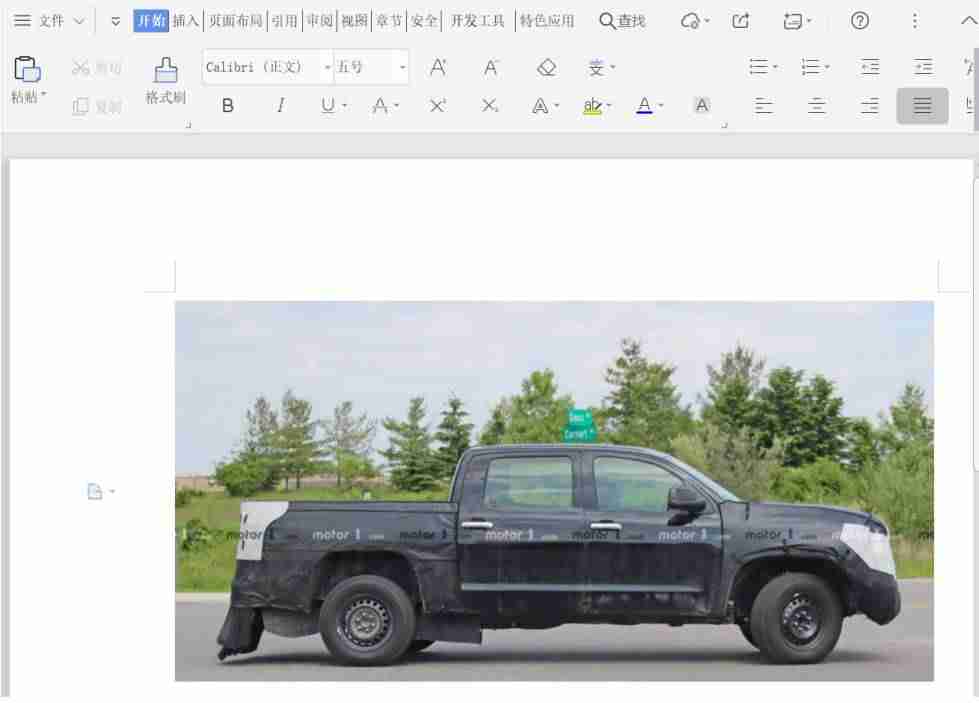Expand the font color dropdown arrow
The width and height of the screenshot is (979, 703).
pyautogui.click(x=661, y=106)
